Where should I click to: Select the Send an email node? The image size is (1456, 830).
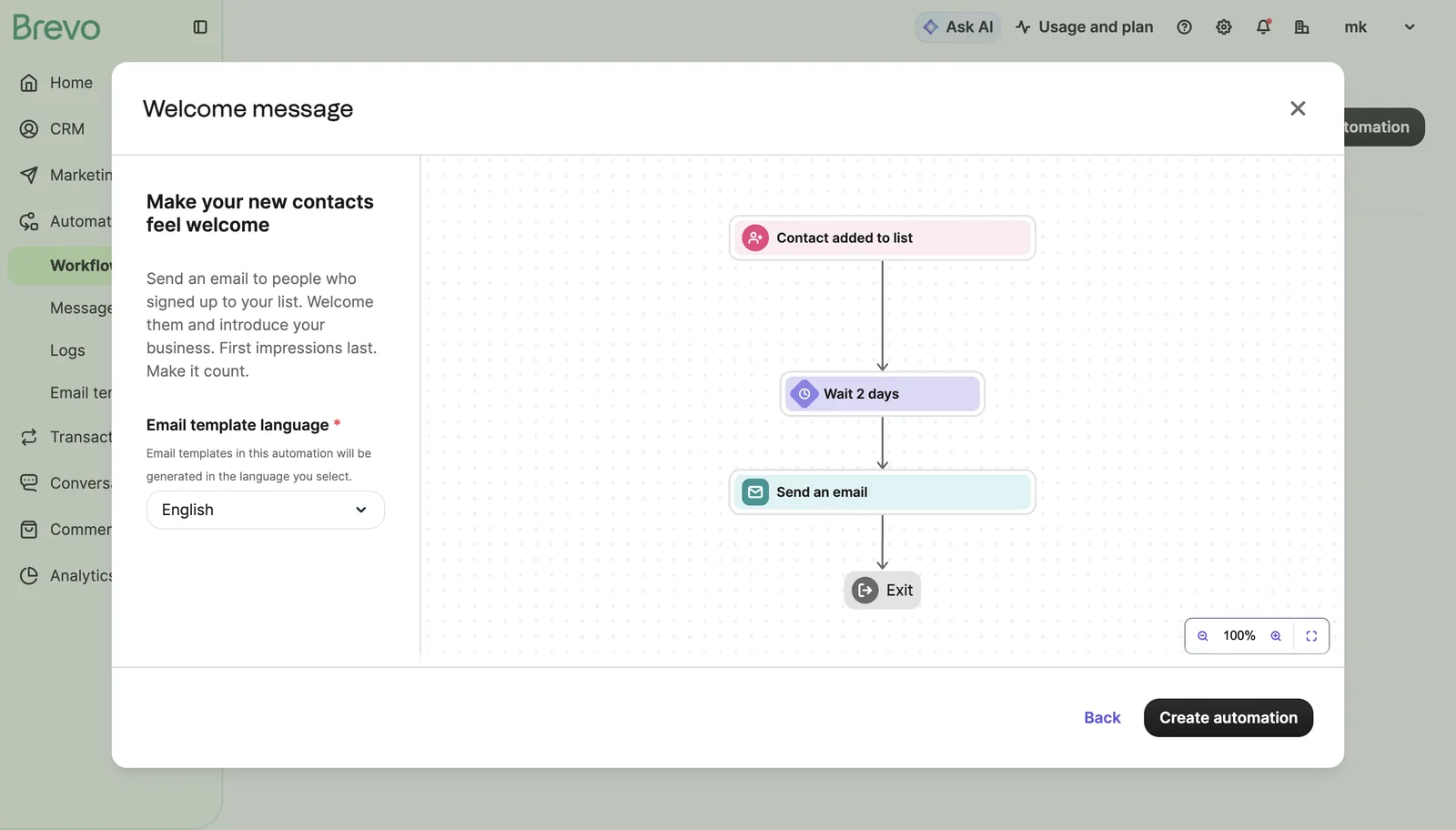tap(882, 492)
